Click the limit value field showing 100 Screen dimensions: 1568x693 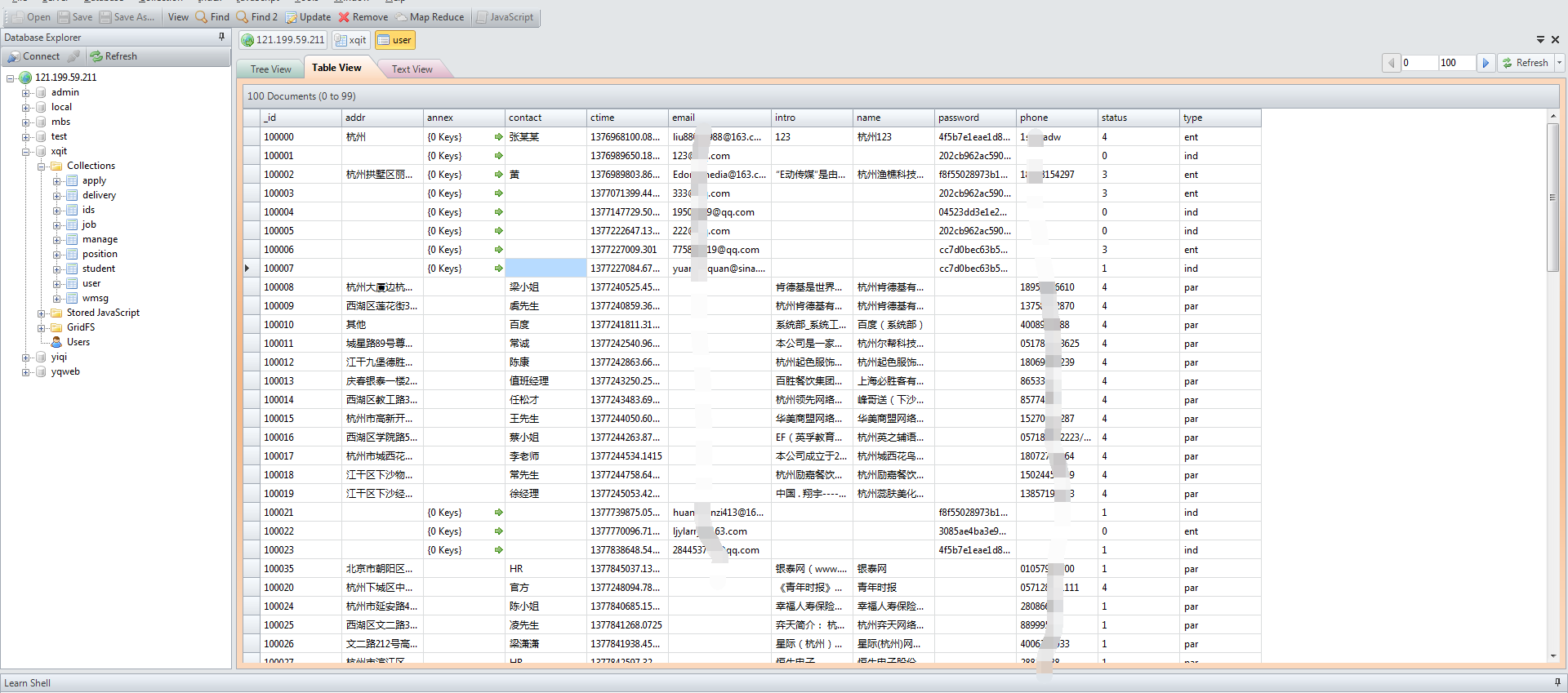[x=1457, y=63]
